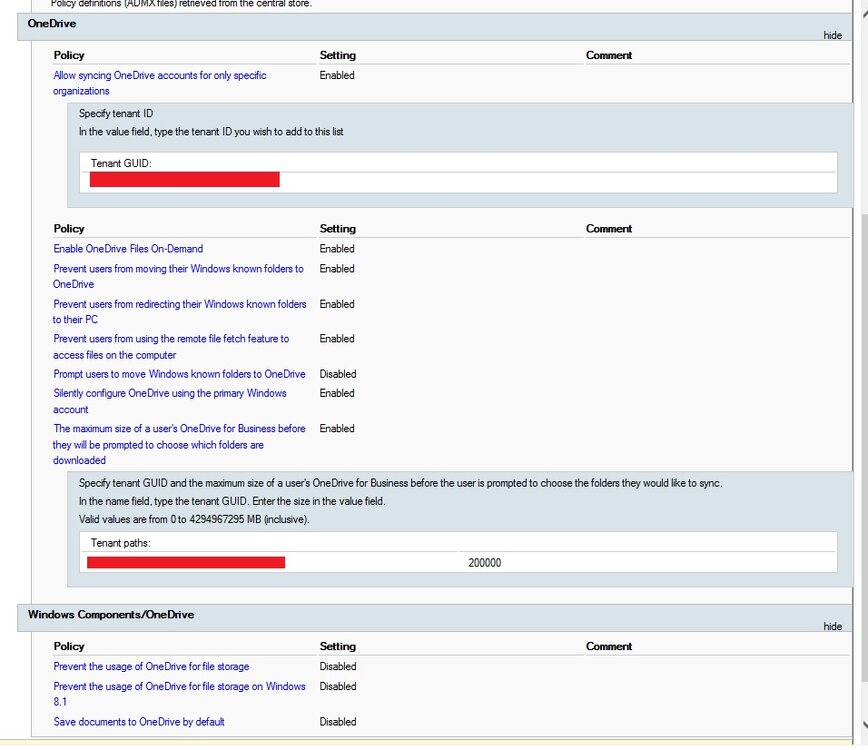Screen dimensions: 868x750
Task: Open 'Prevent users from redirecting their Windows known folders' policy
Action: [x=179, y=312]
